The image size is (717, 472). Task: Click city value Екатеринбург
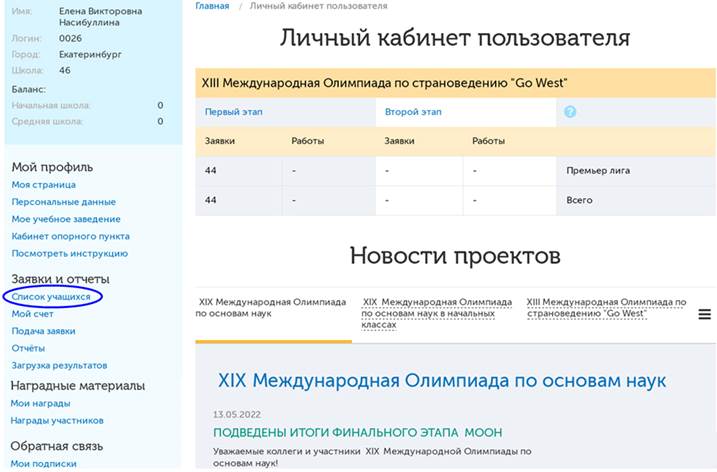point(90,54)
